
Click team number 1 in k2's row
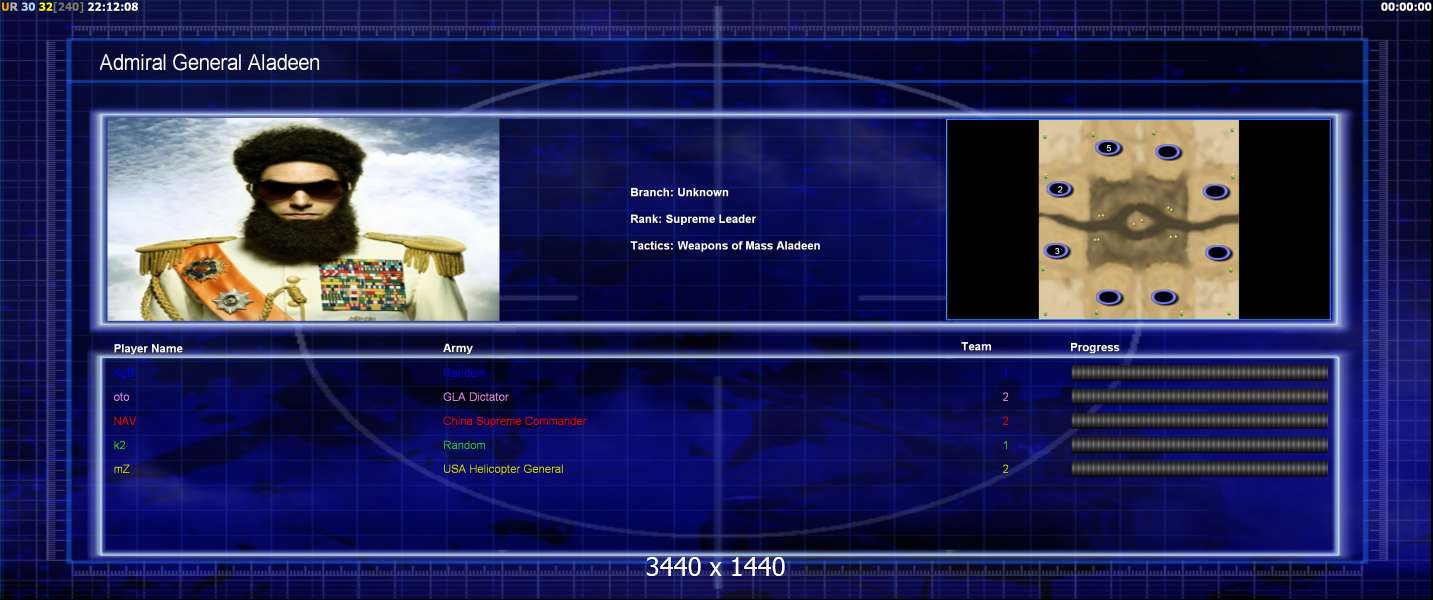pyautogui.click(x=1005, y=445)
